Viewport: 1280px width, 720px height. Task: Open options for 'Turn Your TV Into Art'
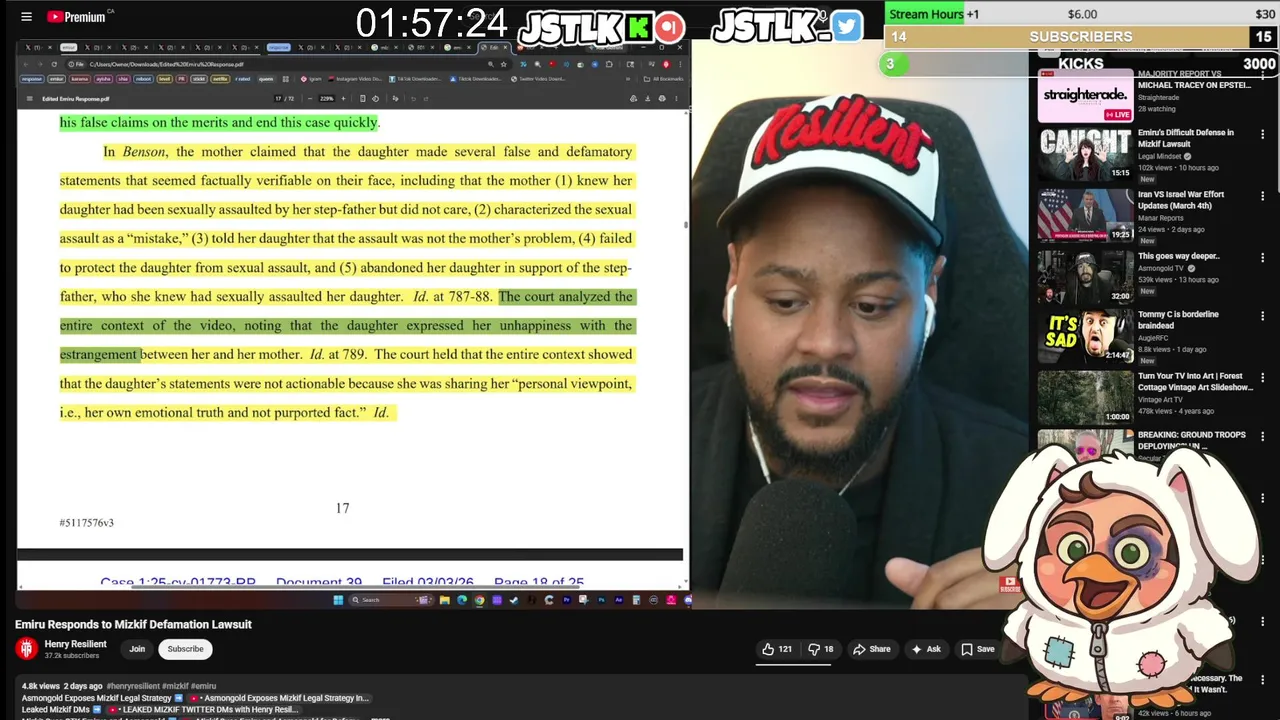coord(1262,378)
